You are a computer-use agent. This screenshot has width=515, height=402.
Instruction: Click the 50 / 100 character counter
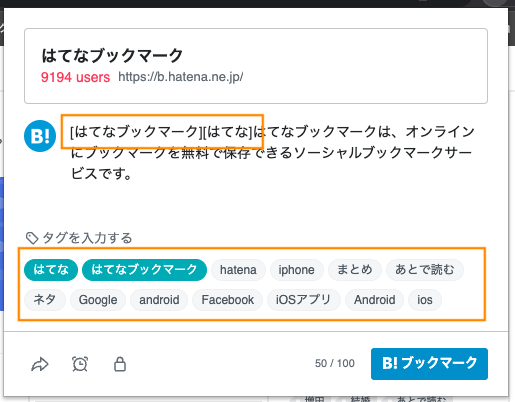coord(335,363)
